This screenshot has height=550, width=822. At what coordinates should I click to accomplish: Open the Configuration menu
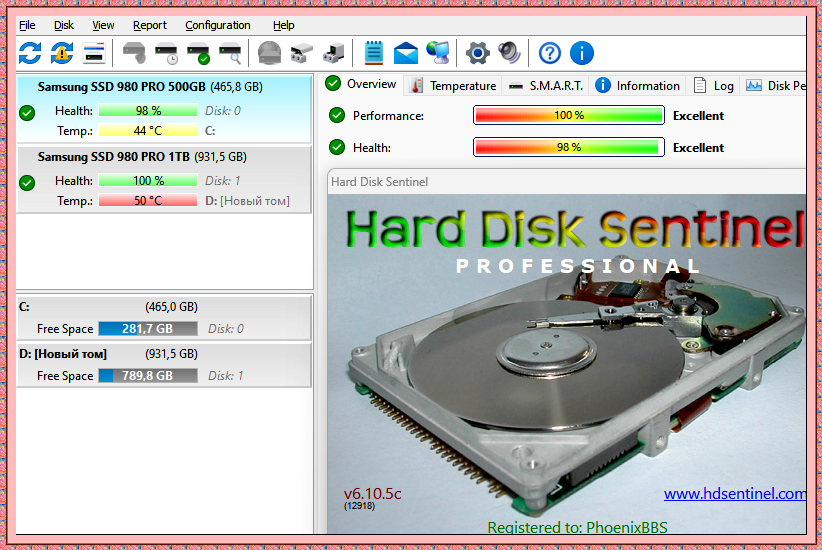pyautogui.click(x=218, y=25)
